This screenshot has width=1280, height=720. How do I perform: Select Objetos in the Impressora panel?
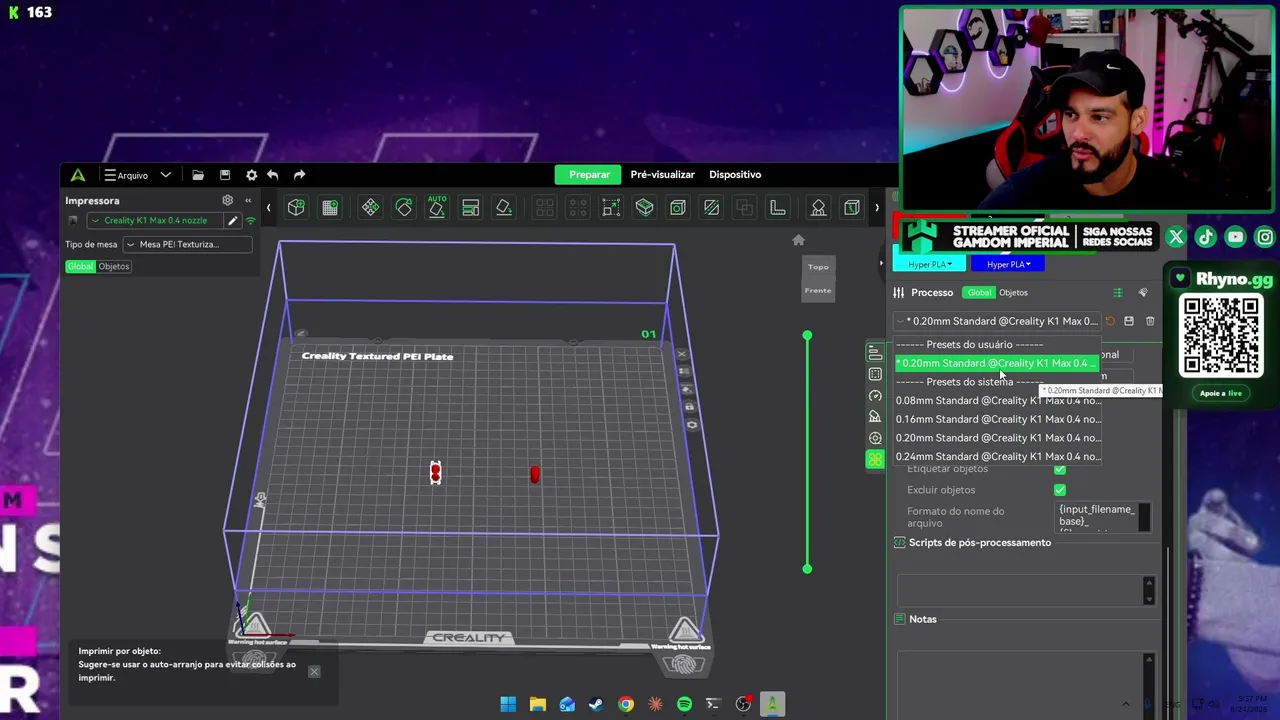pos(113,266)
